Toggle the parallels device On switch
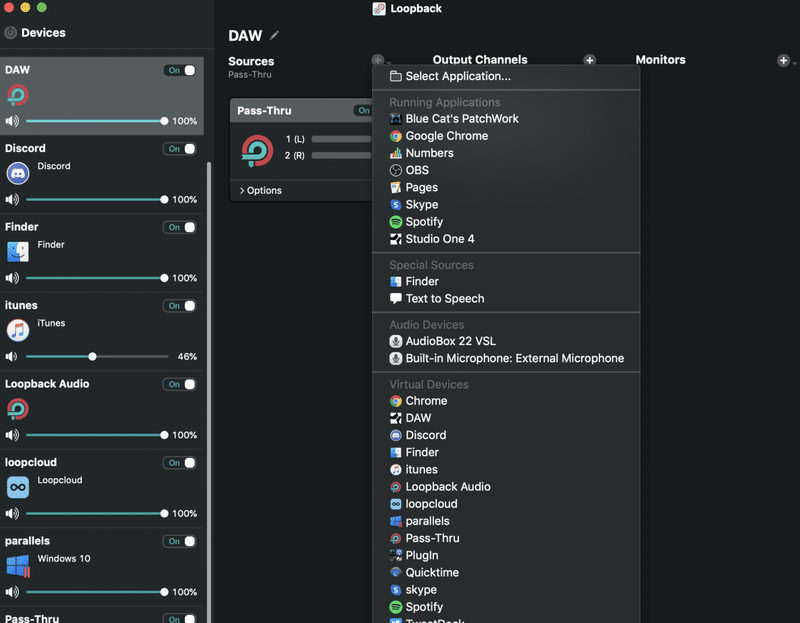 (x=180, y=541)
